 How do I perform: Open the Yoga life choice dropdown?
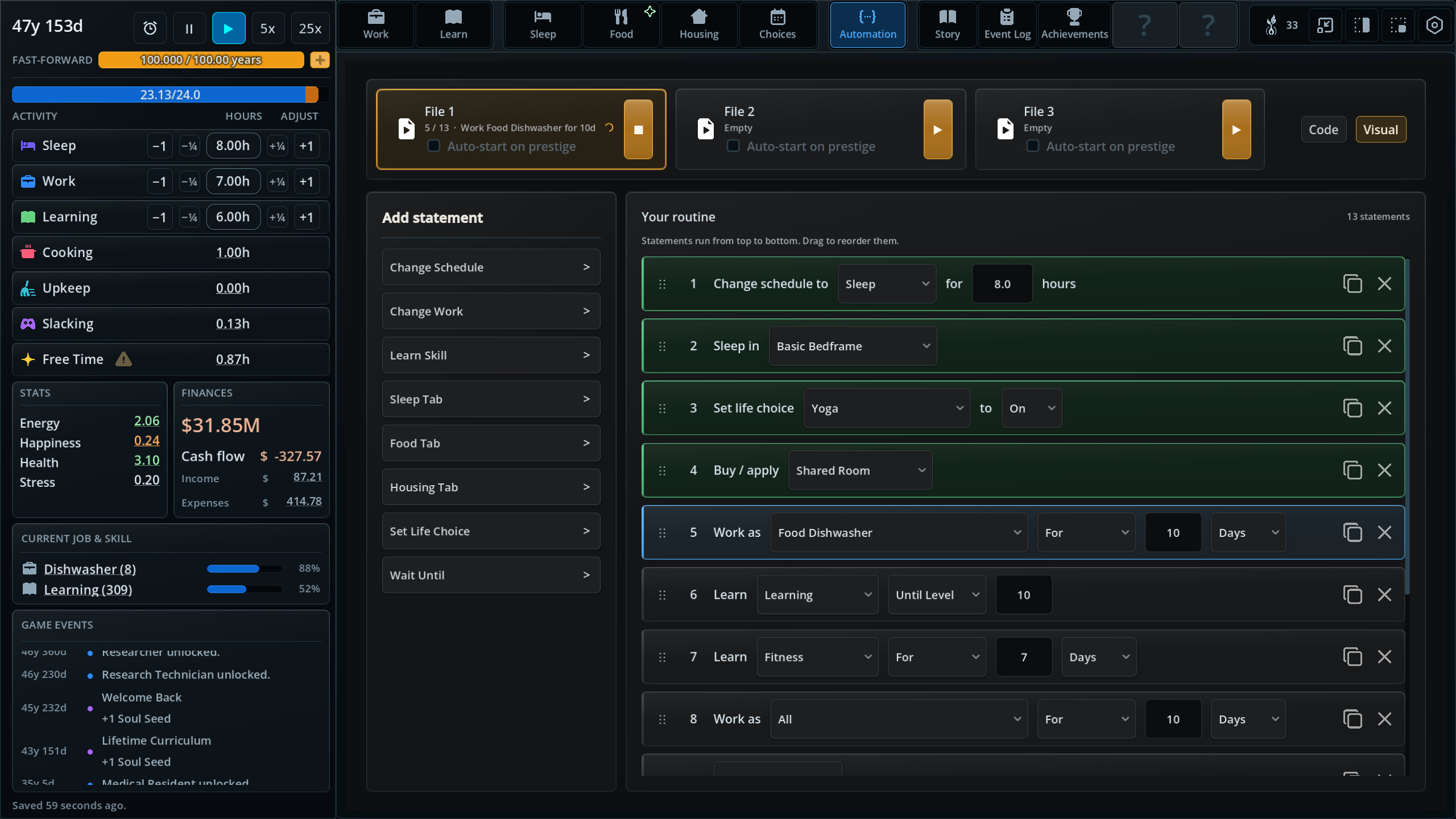click(887, 408)
